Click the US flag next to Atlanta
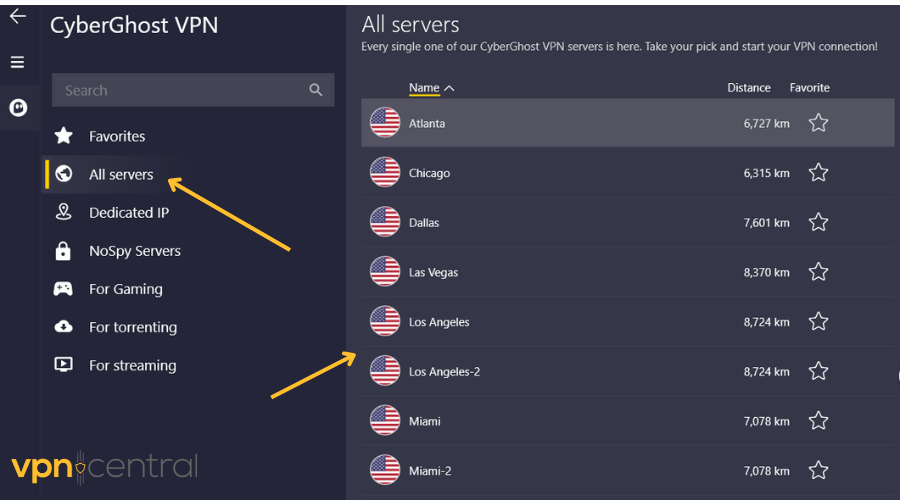Viewport: 900px width, 500px height. [x=385, y=122]
